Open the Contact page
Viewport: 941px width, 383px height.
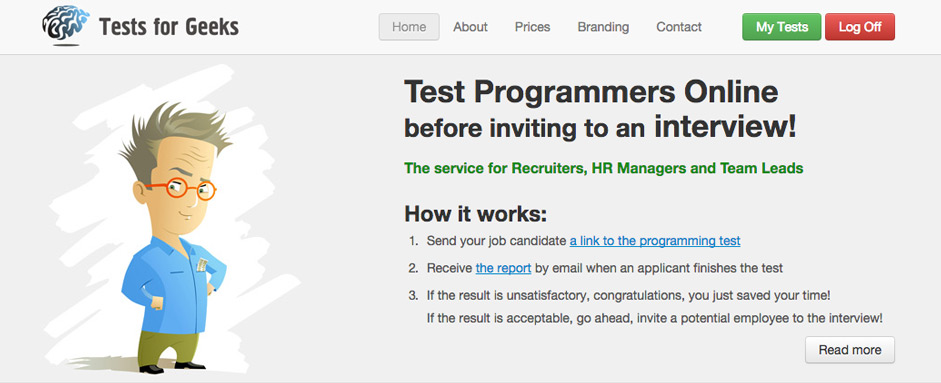click(x=679, y=27)
